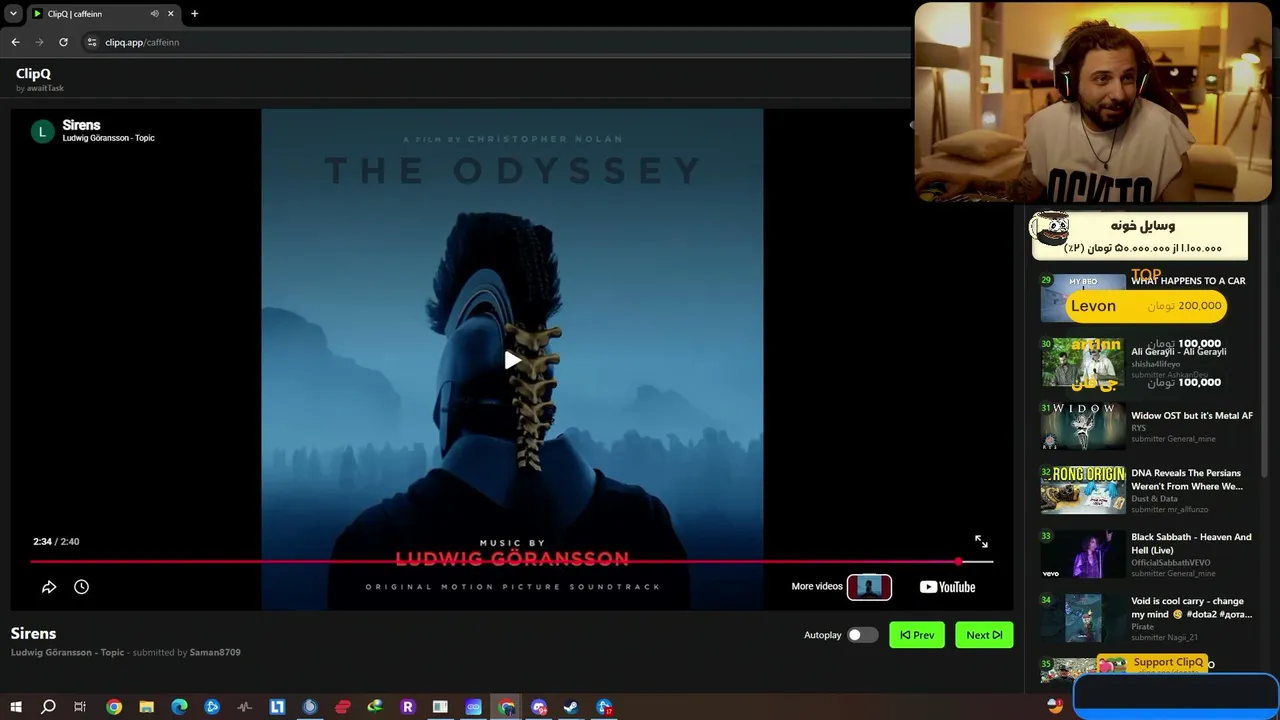Click submitter name Saman8709

(215, 653)
